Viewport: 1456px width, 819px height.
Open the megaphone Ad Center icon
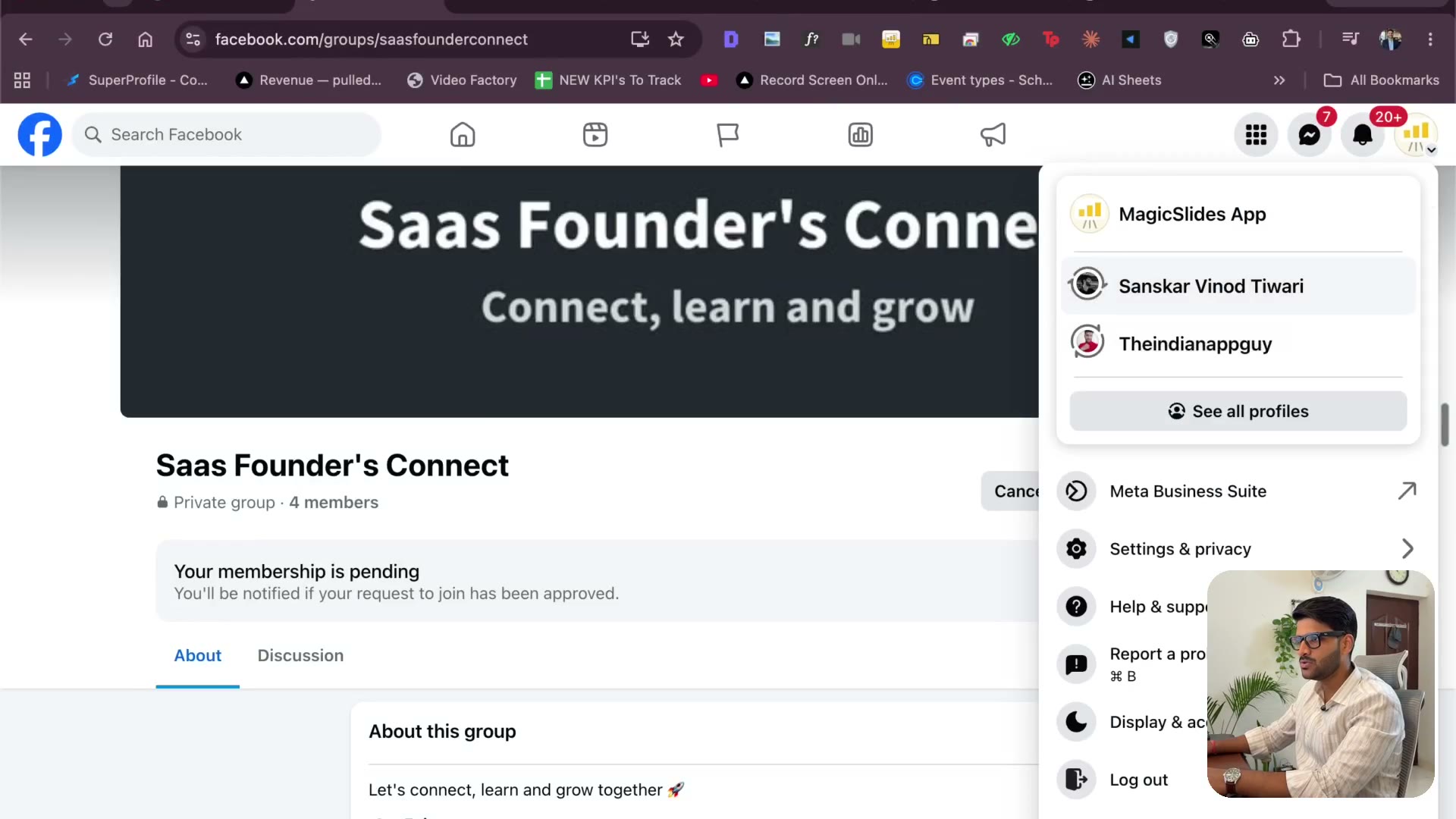coord(993,135)
